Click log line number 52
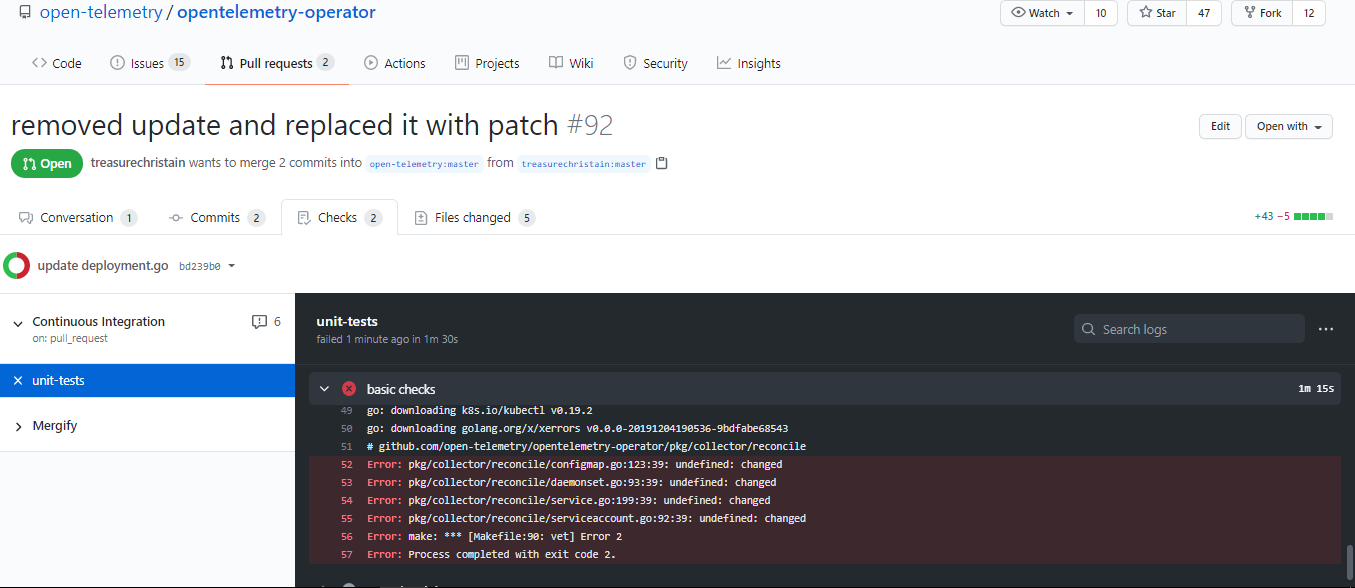 click(346, 465)
